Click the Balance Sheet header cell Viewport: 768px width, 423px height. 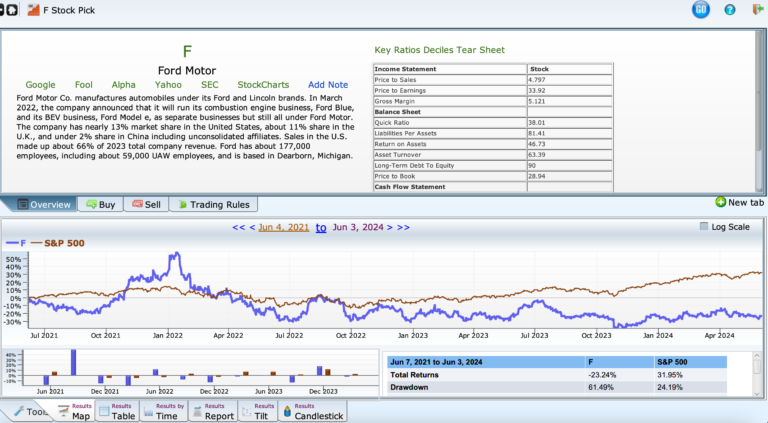point(450,112)
